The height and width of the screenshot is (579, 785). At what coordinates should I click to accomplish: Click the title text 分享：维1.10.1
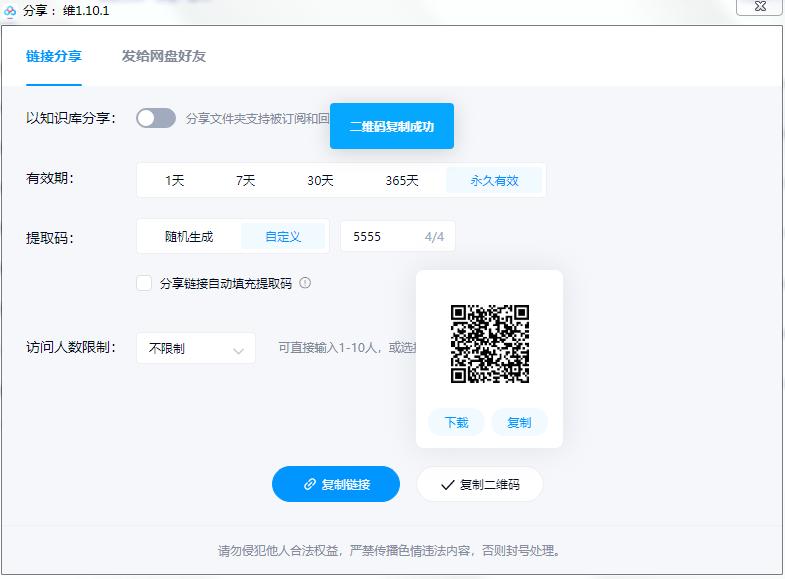pyautogui.click(x=66, y=10)
